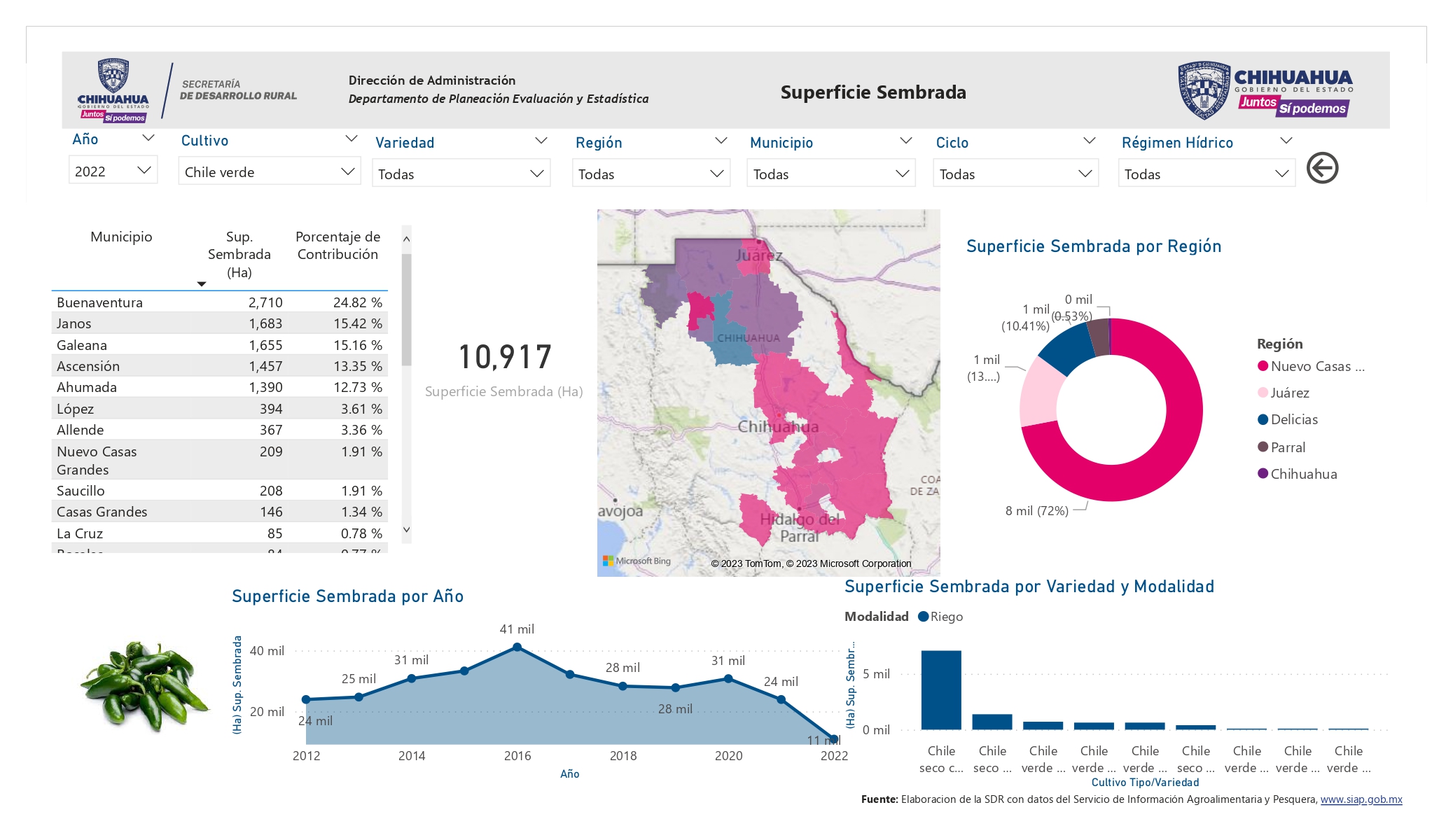Click the green chile peppers image
This screenshot has height=840, width=1453.
click(x=145, y=686)
